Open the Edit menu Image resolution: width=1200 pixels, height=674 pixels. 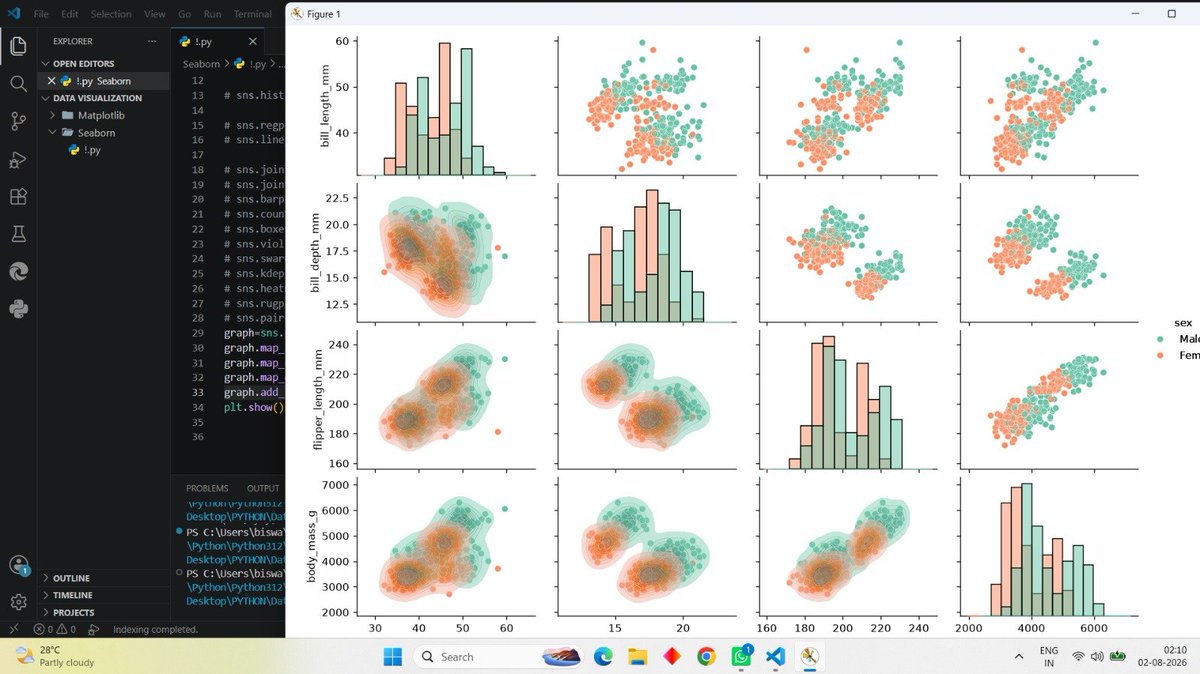pos(69,14)
